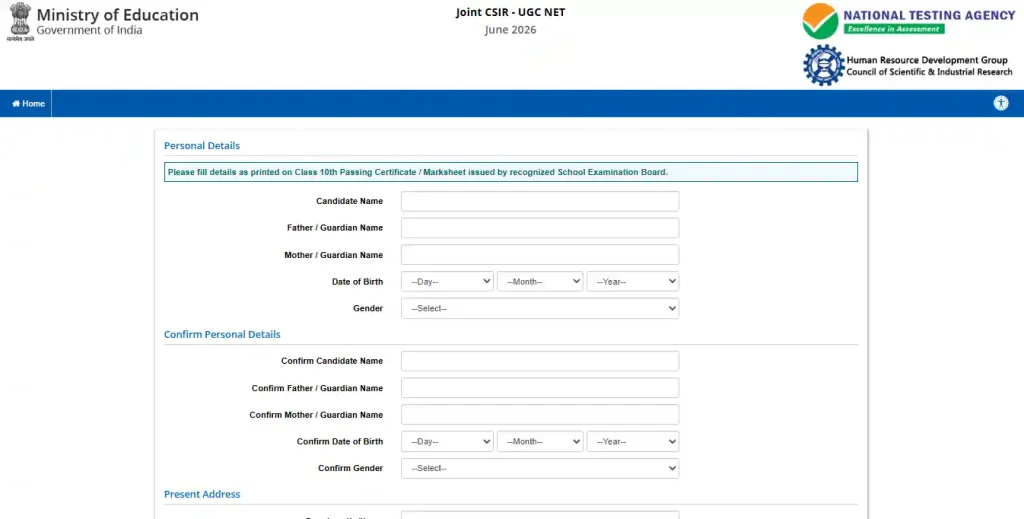This screenshot has width=1024, height=519.
Task: Focus the Candidate Name input field
Action: pyautogui.click(x=539, y=201)
